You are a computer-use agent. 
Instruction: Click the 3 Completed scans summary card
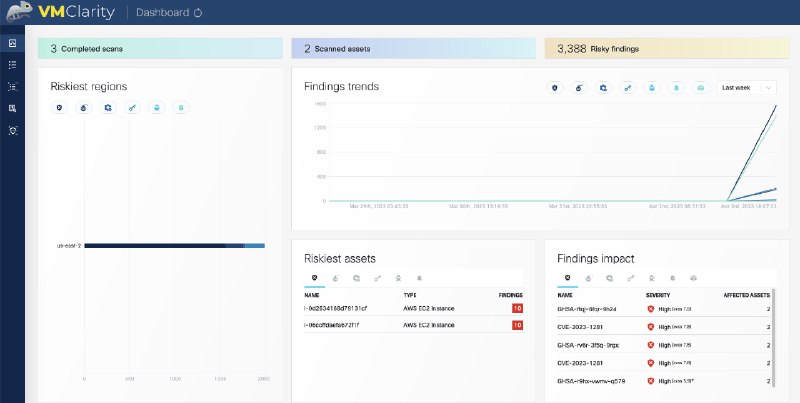(x=160, y=48)
